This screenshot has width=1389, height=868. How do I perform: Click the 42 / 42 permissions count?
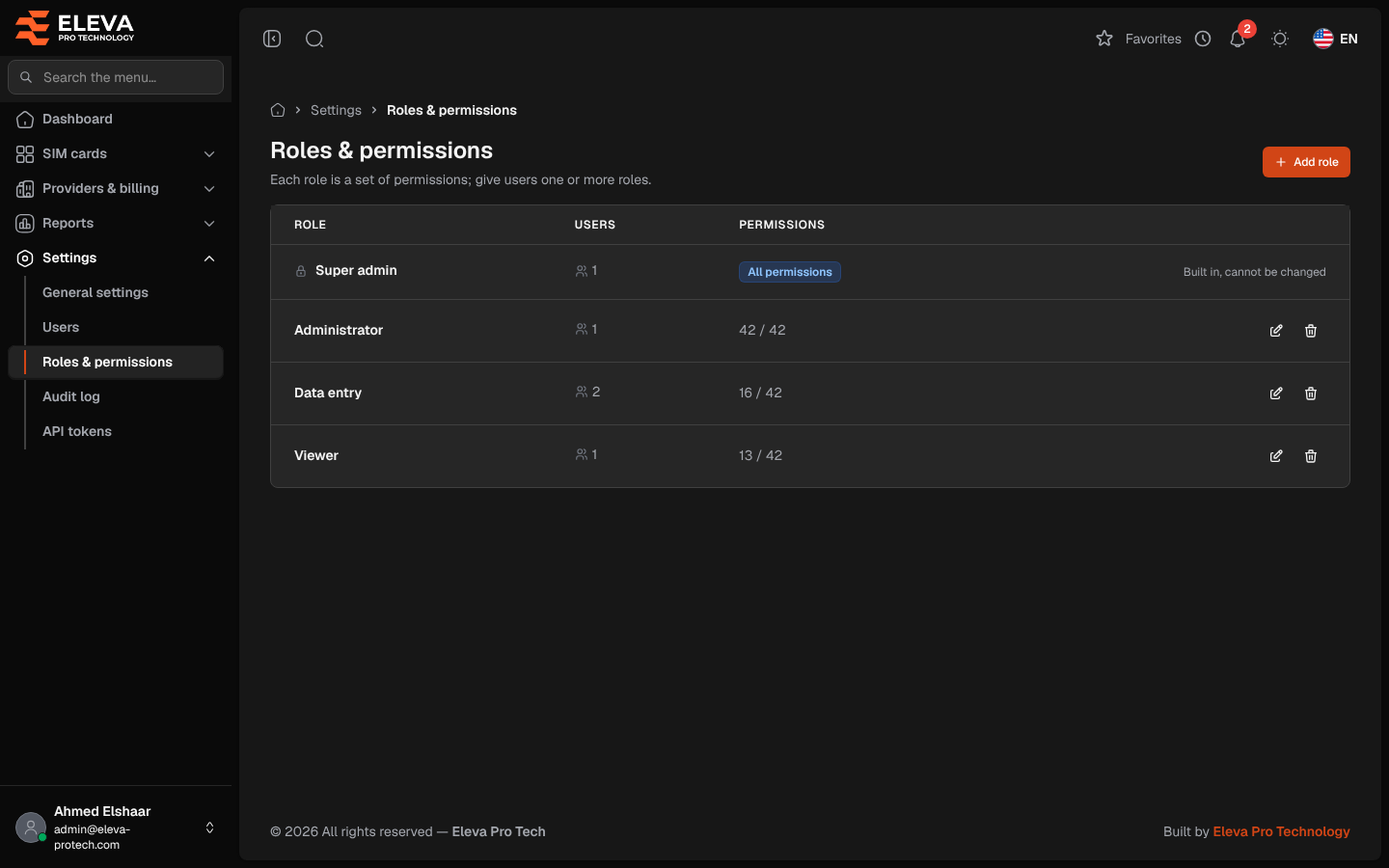[762, 330]
